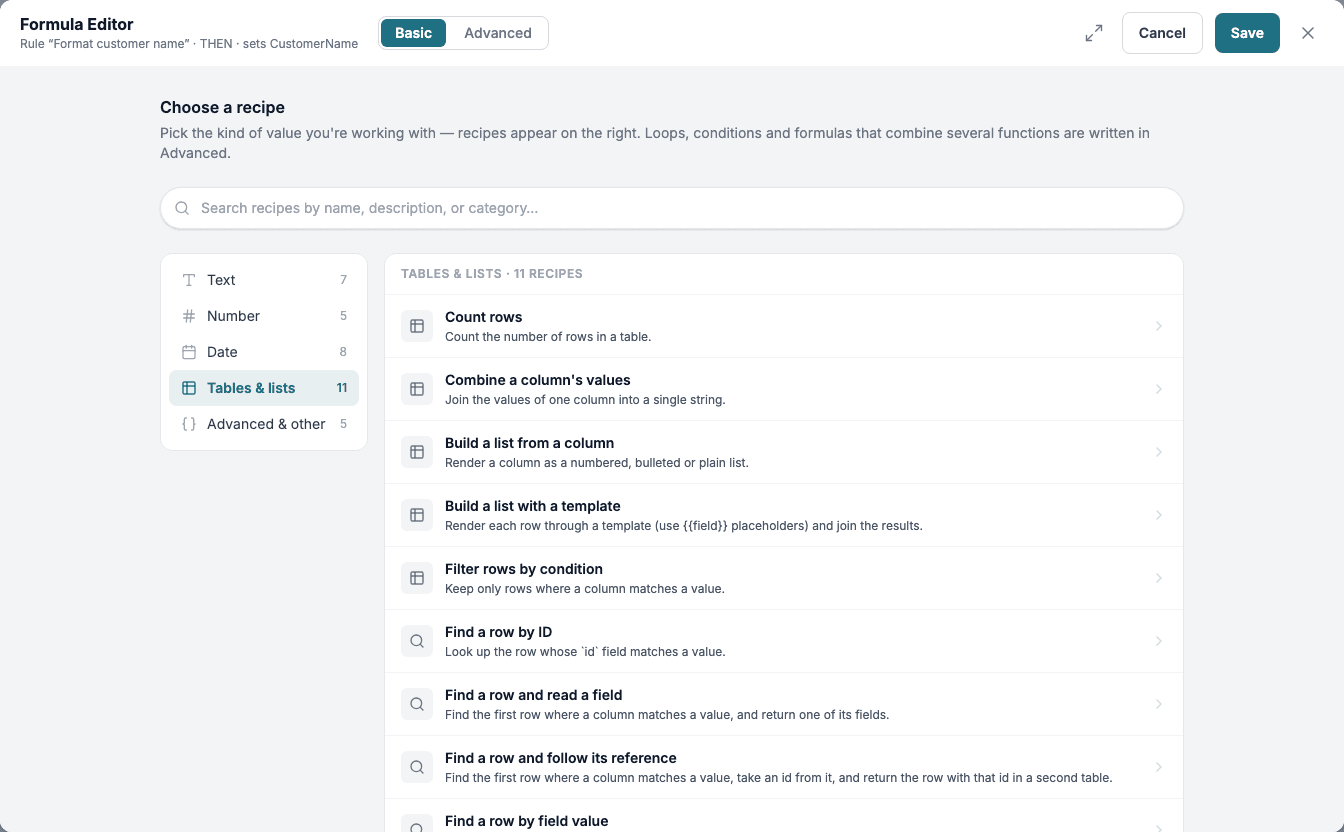Click the search icon beside Find a row and read a field

(x=417, y=704)
